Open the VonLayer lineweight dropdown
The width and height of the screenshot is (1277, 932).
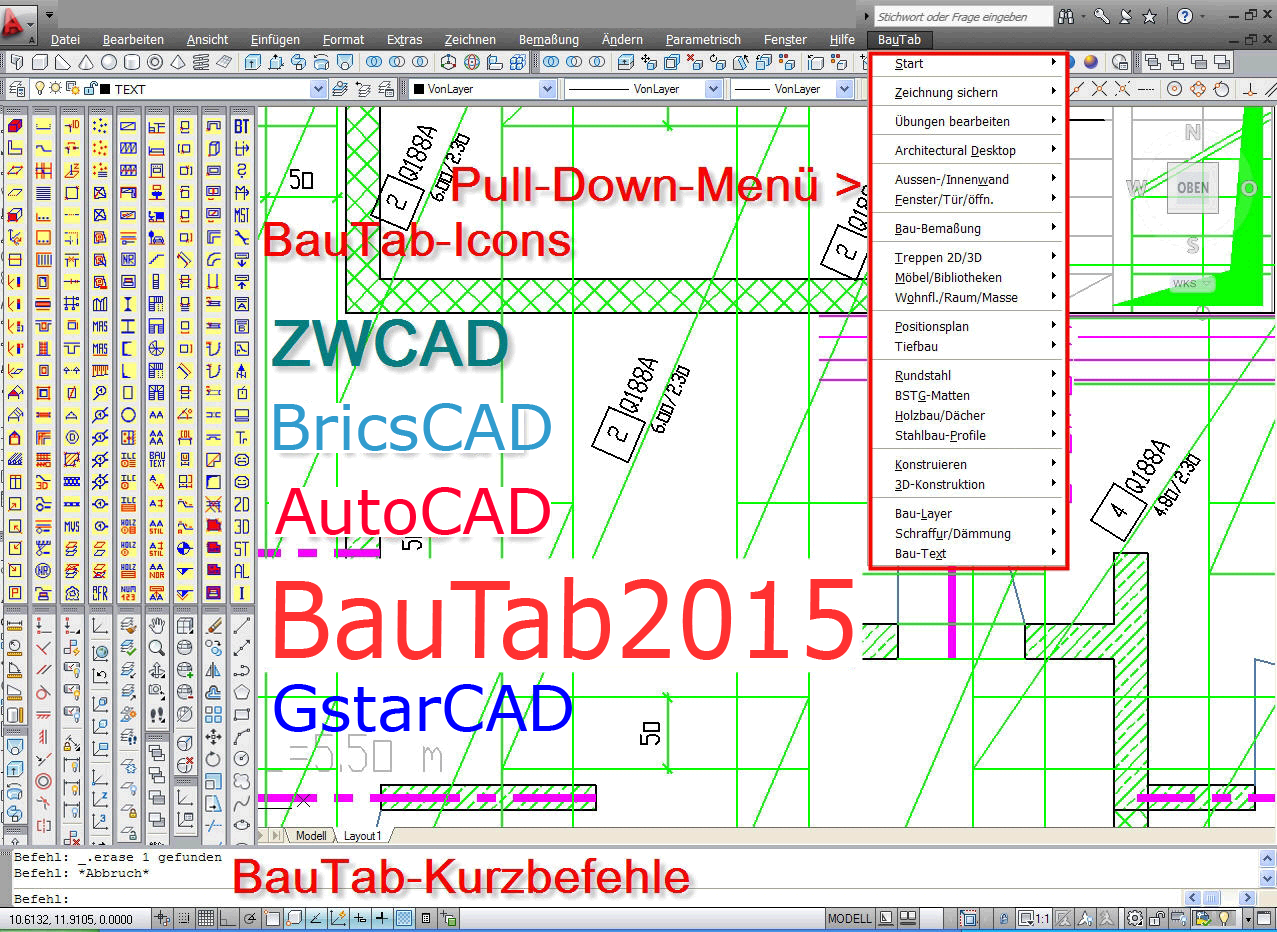(846, 89)
